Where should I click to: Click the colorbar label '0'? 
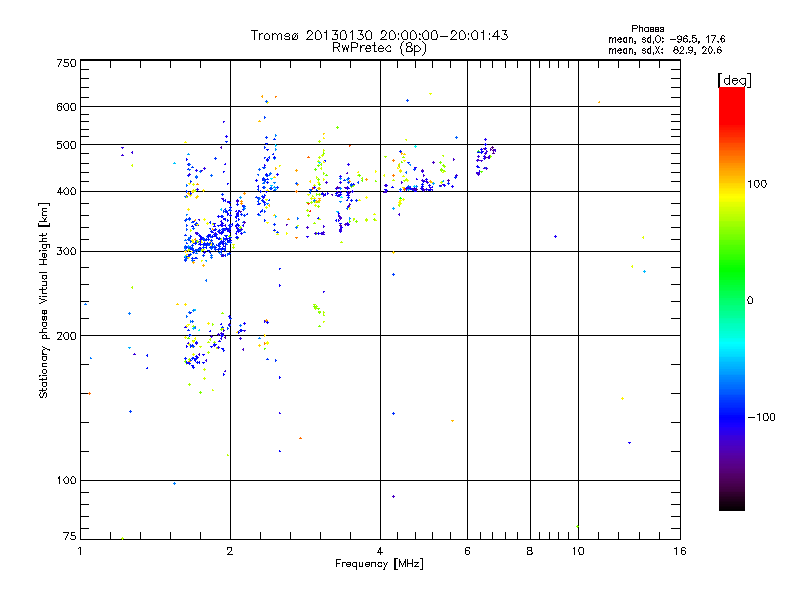(x=750, y=301)
